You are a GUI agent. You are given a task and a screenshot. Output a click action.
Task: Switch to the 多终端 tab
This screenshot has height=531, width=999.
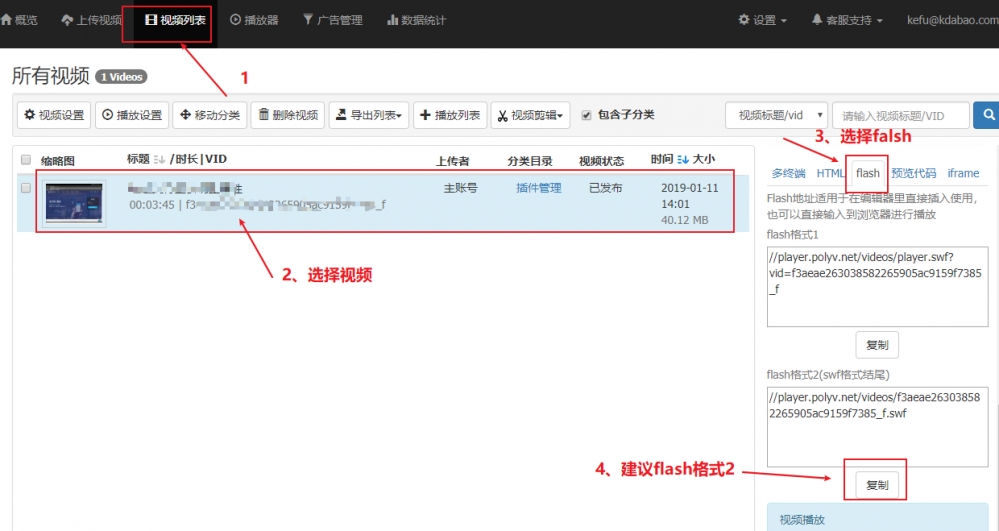[789, 173]
